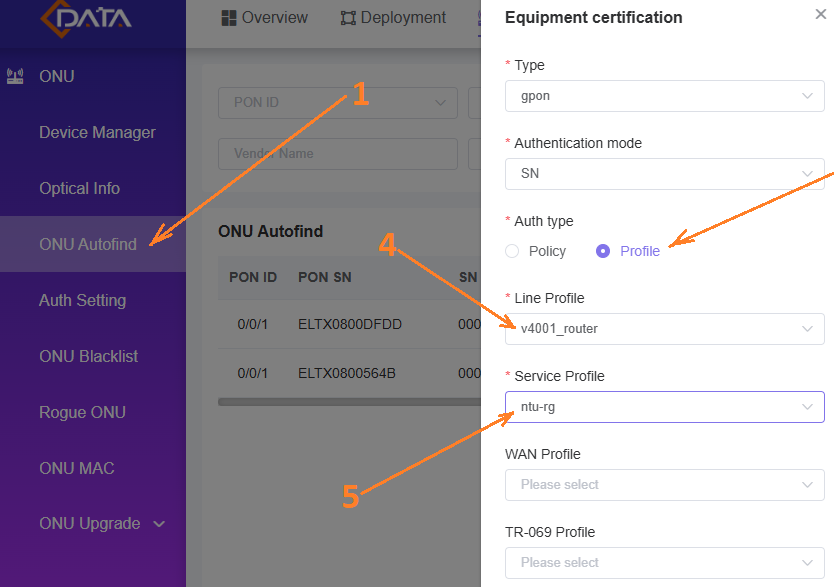Screen dimensions: 834x587
Task: Select the Profile auth type radio
Action: point(603,251)
